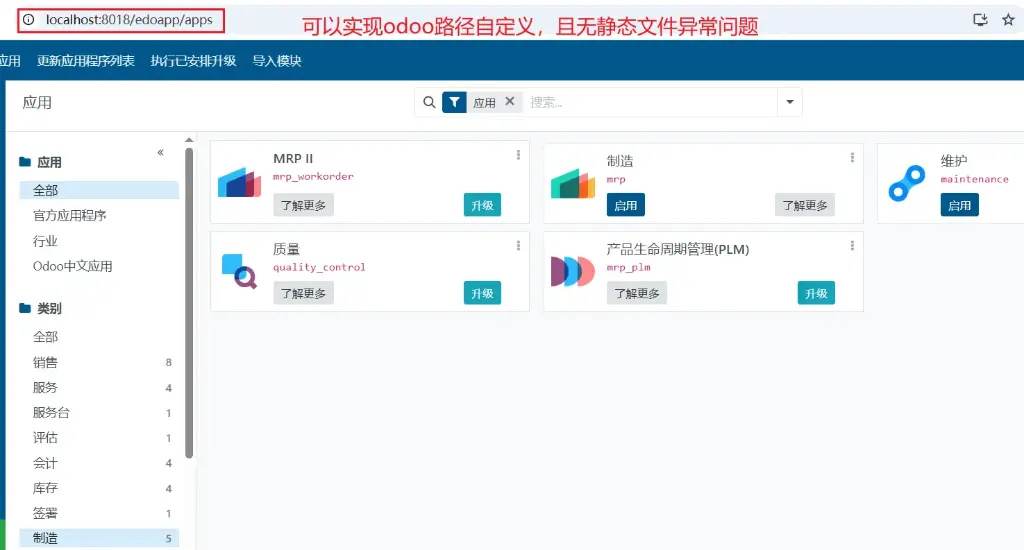1024x550 pixels.
Task: Remove the 应用 filter with its X
Action: tap(510, 101)
